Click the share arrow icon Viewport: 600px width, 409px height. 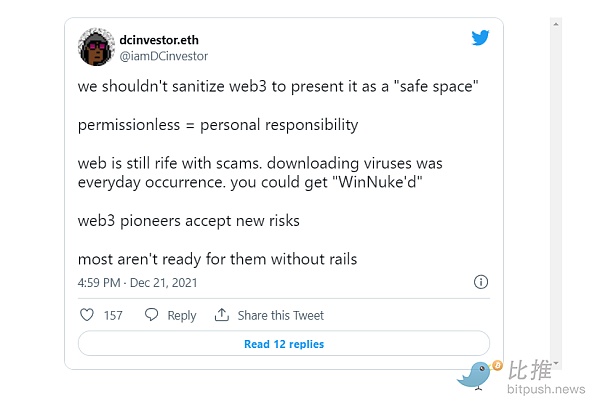[222, 315]
